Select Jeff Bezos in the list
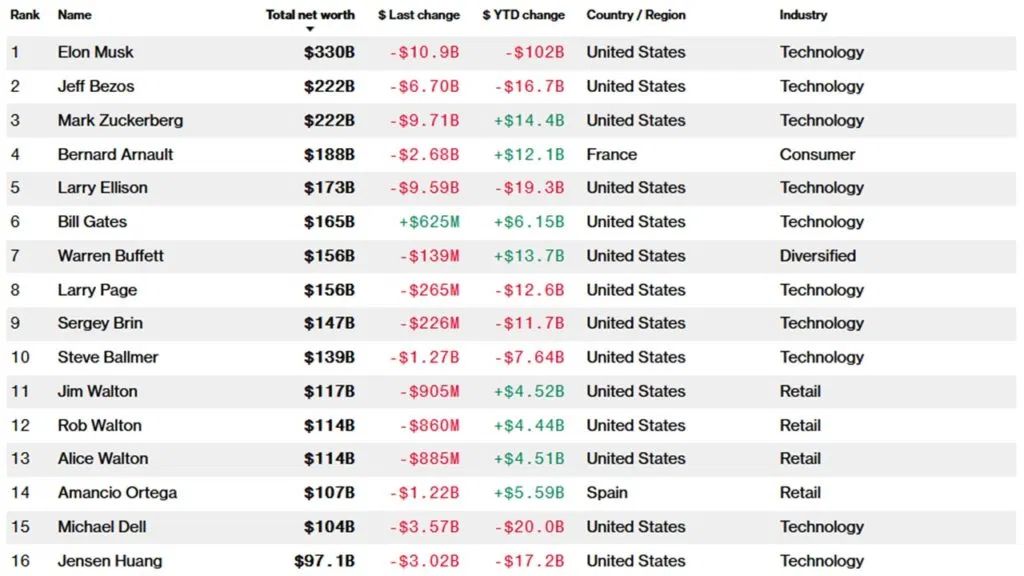1024x576 pixels. click(95, 86)
